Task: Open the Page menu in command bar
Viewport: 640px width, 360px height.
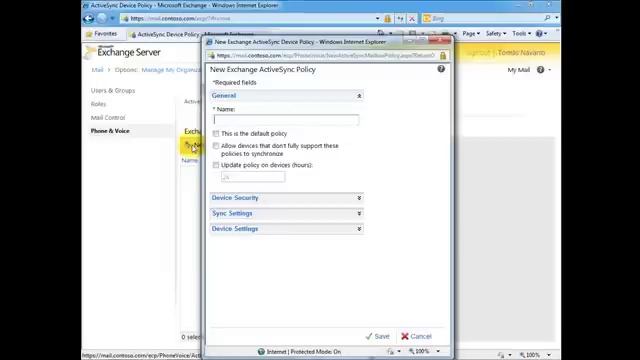Action: tap(471, 33)
